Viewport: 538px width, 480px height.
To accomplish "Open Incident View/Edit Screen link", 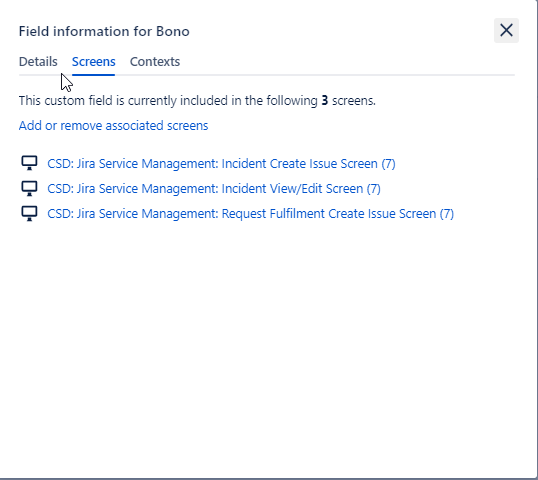I will pos(214,189).
